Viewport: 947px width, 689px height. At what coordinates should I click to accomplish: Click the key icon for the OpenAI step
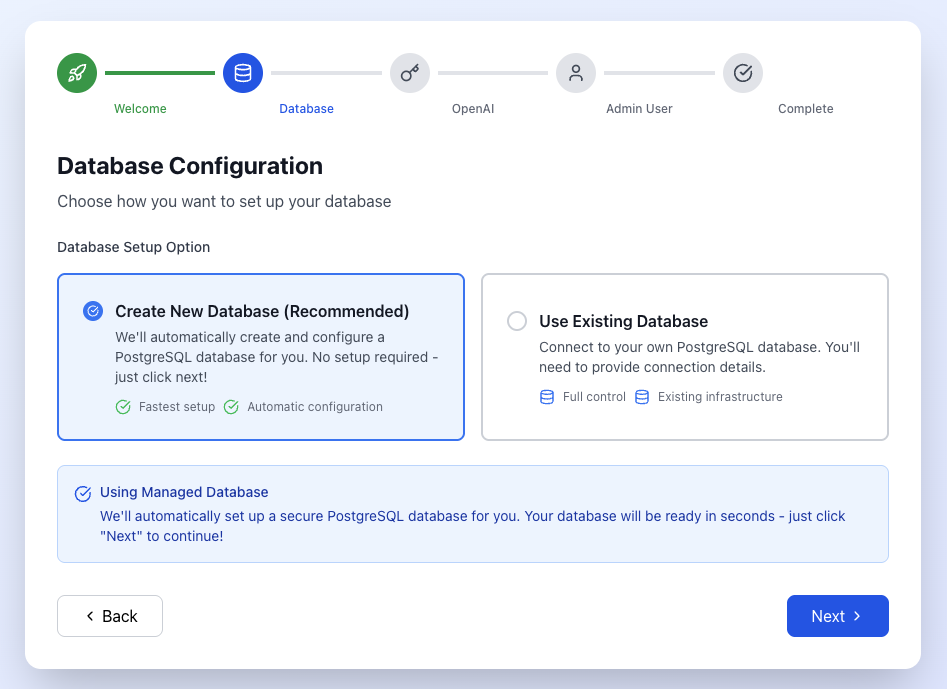(x=409, y=72)
